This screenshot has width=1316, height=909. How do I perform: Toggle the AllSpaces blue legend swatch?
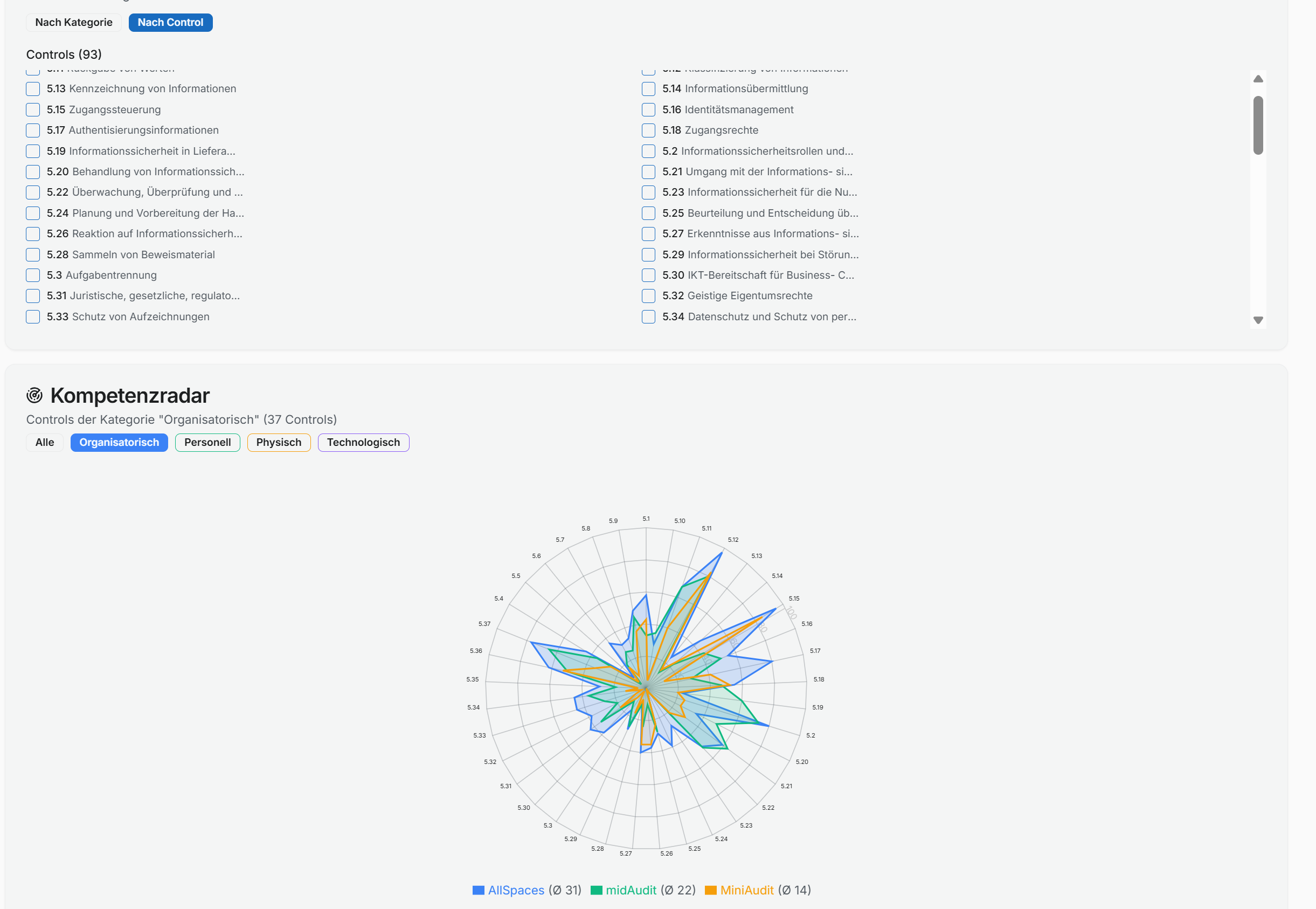tap(478, 890)
